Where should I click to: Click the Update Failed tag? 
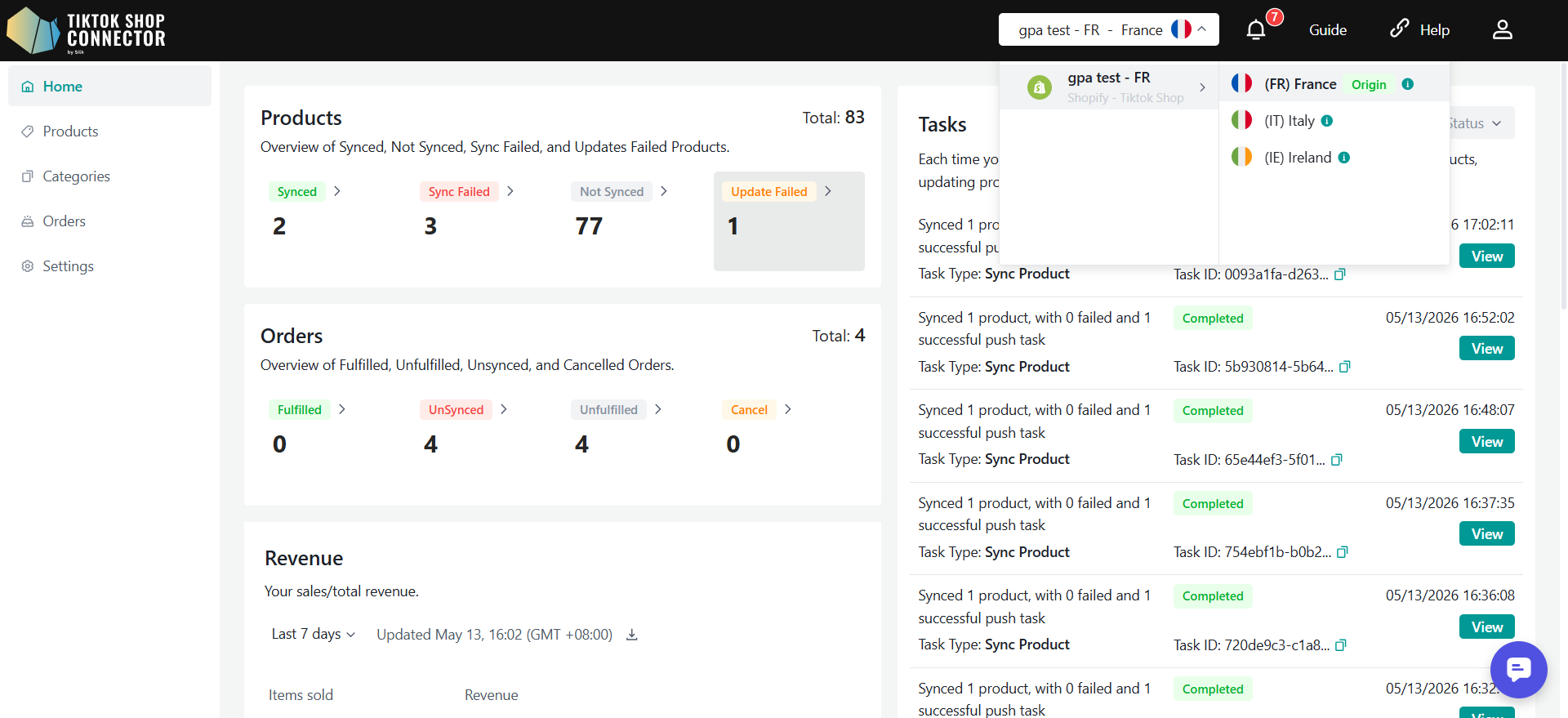tap(769, 192)
